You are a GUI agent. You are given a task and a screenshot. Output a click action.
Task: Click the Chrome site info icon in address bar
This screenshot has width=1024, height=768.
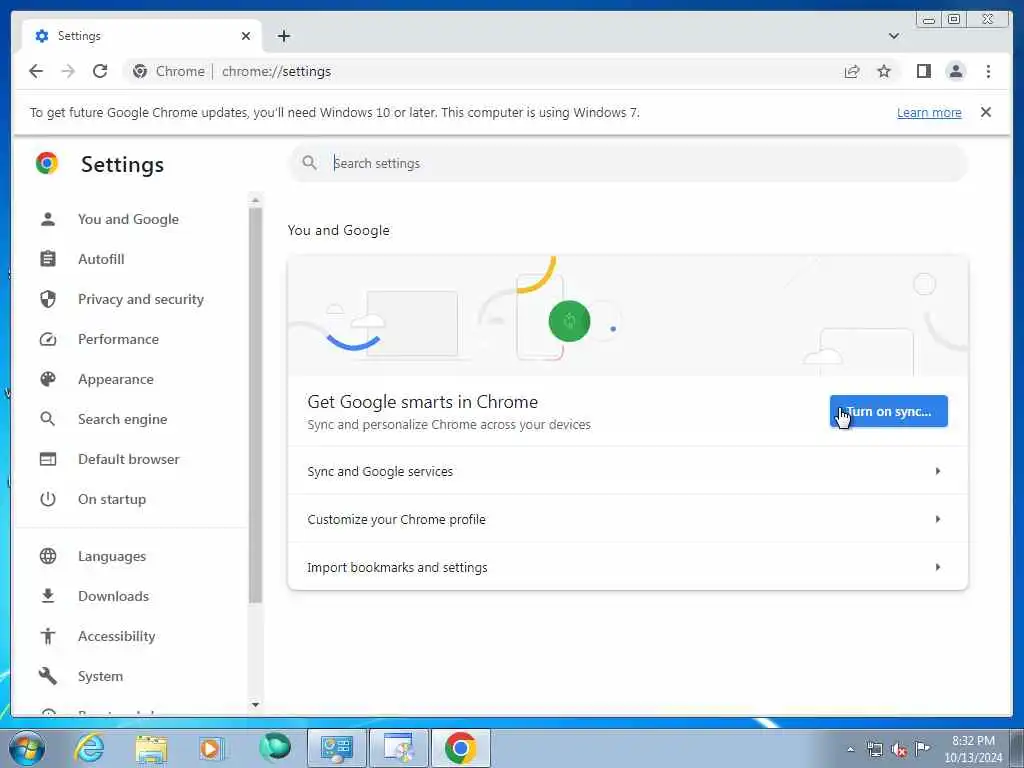pyautogui.click(x=140, y=71)
